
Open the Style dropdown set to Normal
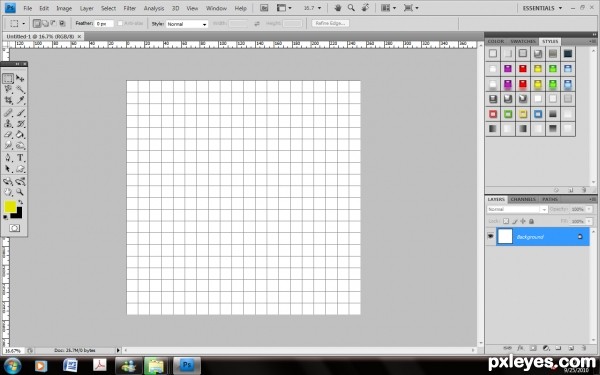[x=187, y=24]
